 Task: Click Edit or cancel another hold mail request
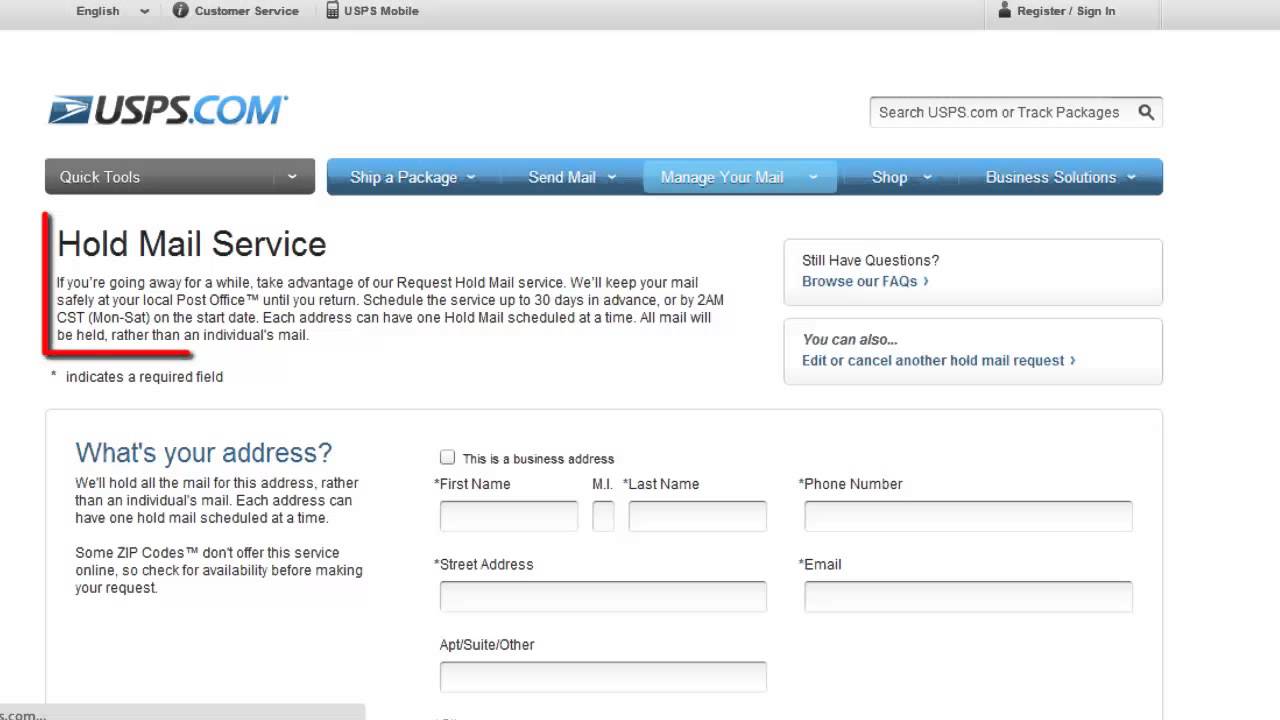[x=938, y=360]
